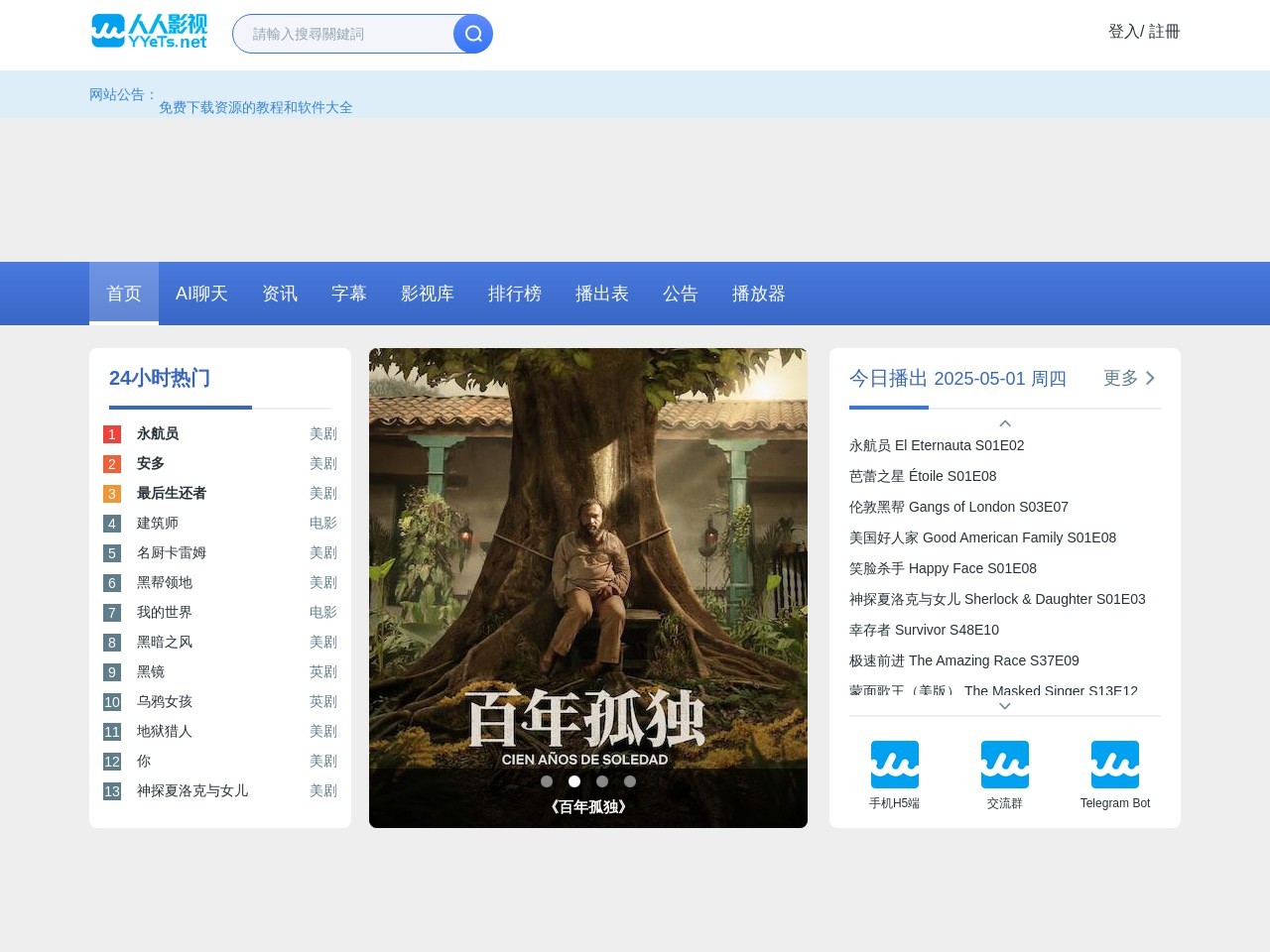Image resolution: width=1270 pixels, height=952 pixels.
Task: Open 免费下载资源的教程和软件大全 announcement
Action: (256, 107)
